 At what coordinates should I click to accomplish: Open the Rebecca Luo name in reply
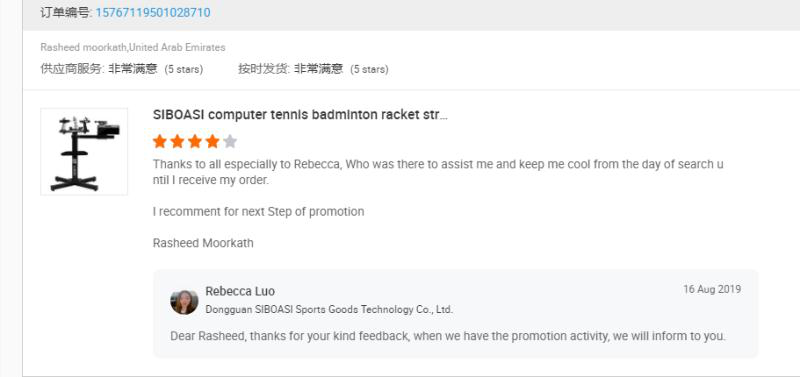point(240,291)
